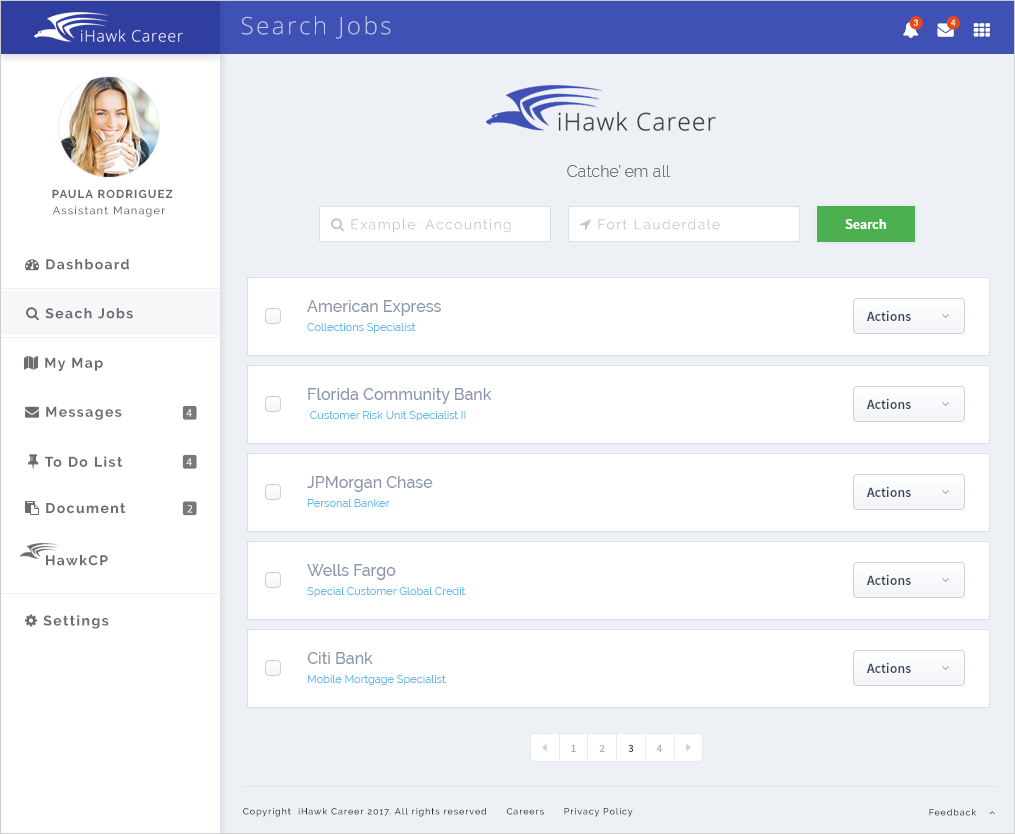Viewport: 1015px width, 834px height.
Task: Click the My Map icon
Action: (31, 363)
